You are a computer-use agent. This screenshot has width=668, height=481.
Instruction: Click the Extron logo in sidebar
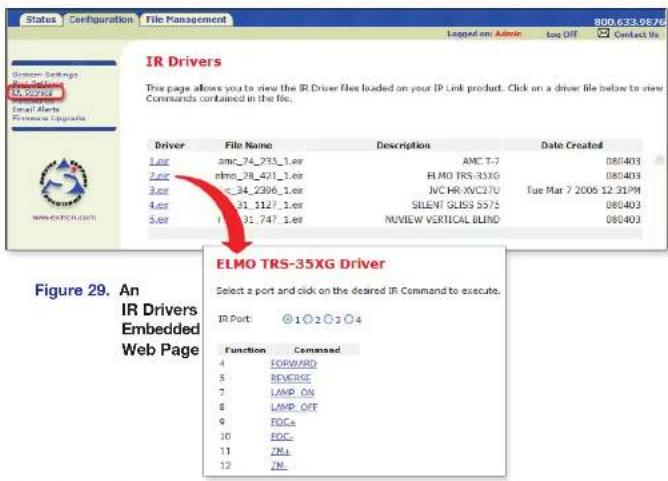[63, 183]
